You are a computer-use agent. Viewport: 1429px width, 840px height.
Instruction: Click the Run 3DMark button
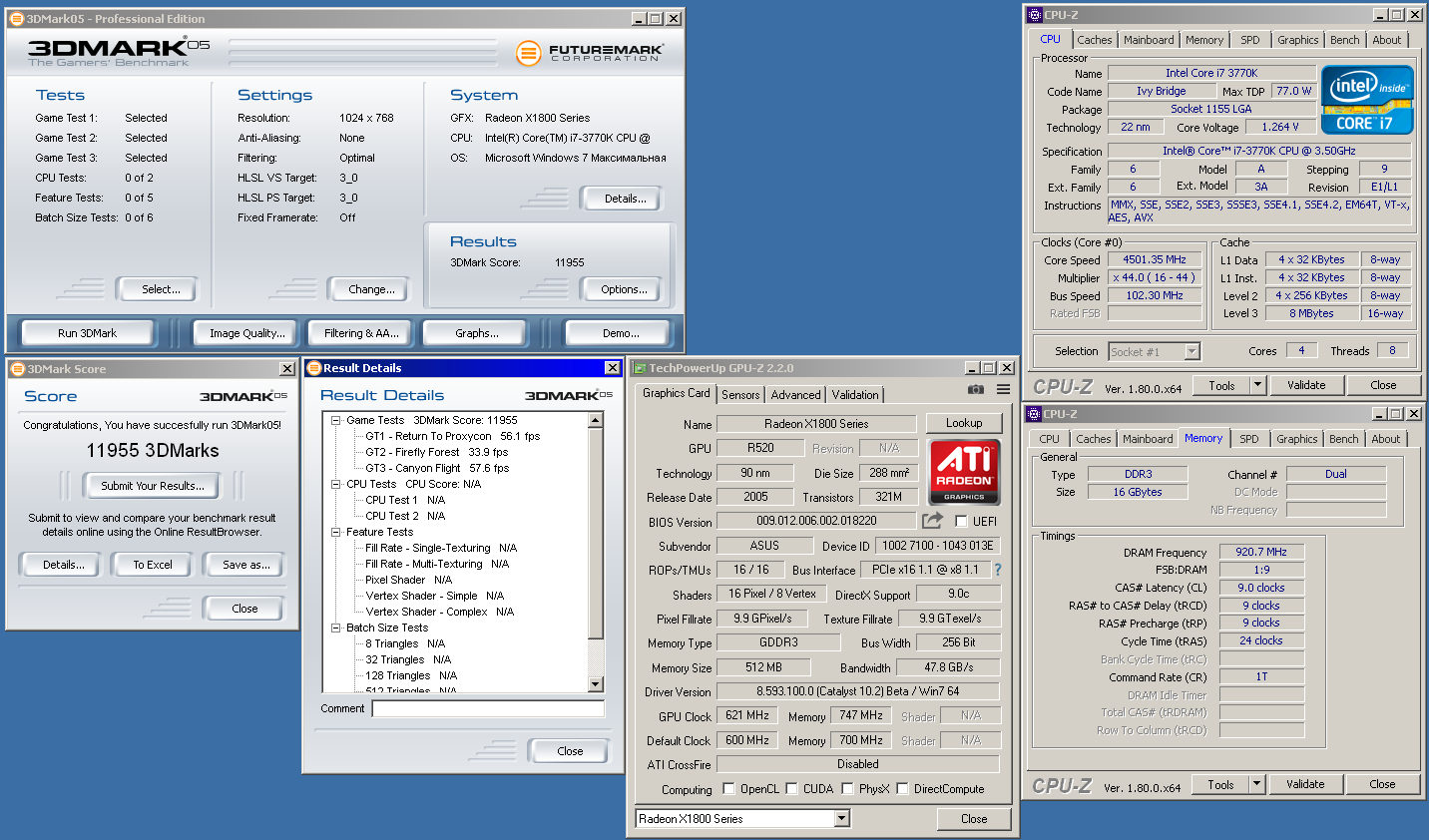[87, 333]
